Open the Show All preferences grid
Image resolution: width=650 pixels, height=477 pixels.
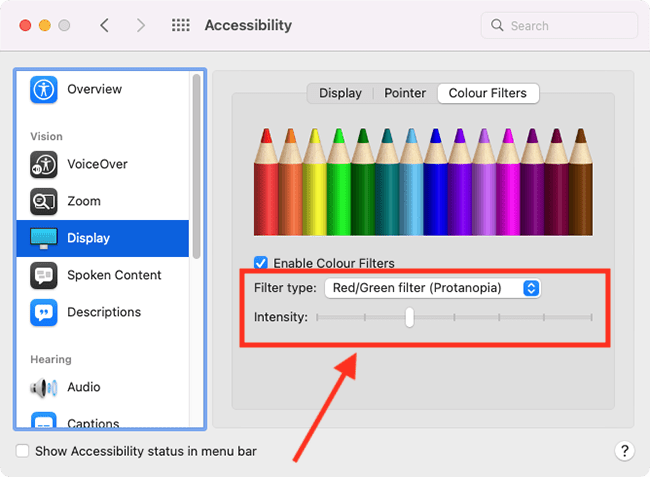pyautogui.click(x=181, y=25)
